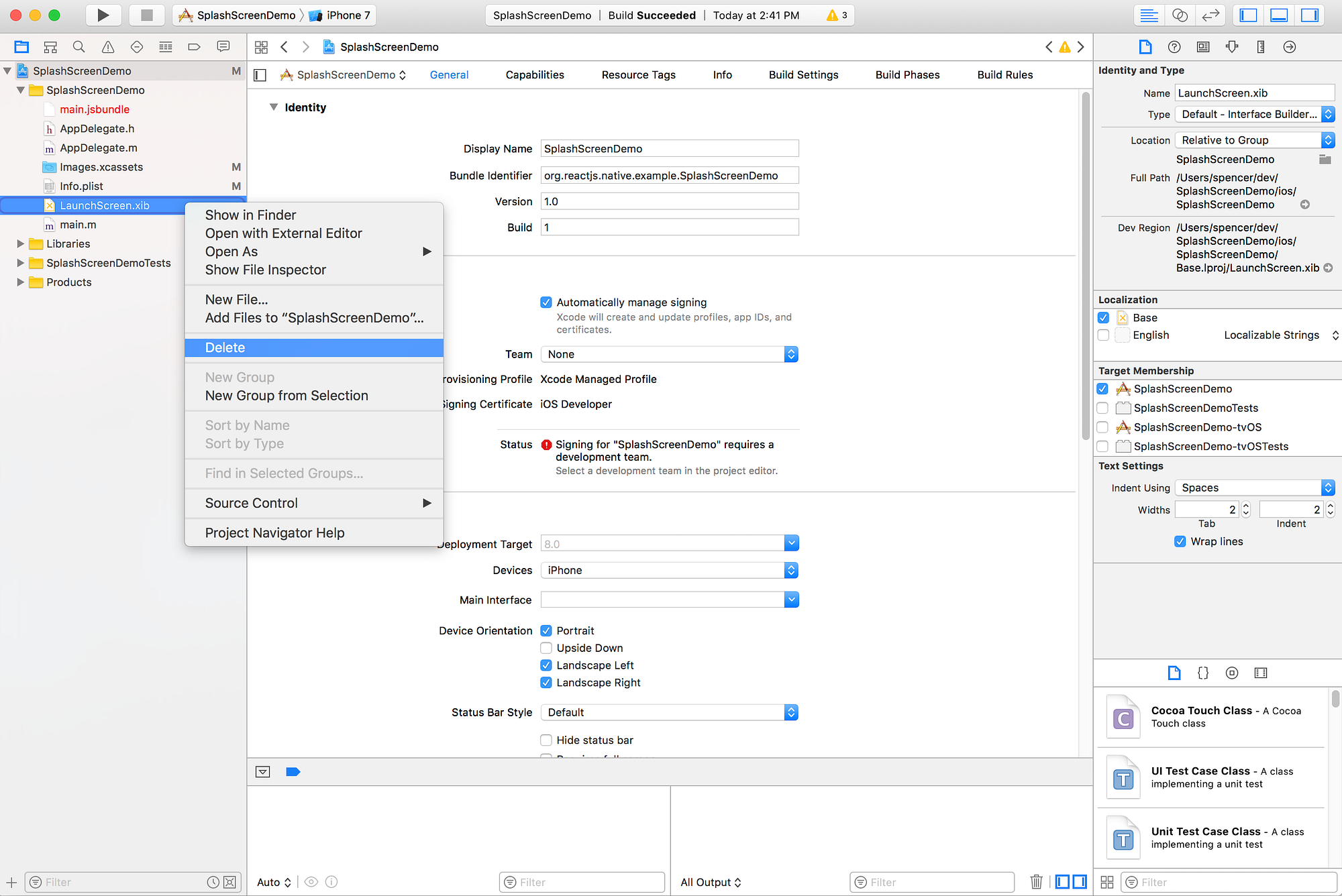Click the Stop button in toolbar
This screenshot has width=1342, height=896.
[x=146, y=15]
